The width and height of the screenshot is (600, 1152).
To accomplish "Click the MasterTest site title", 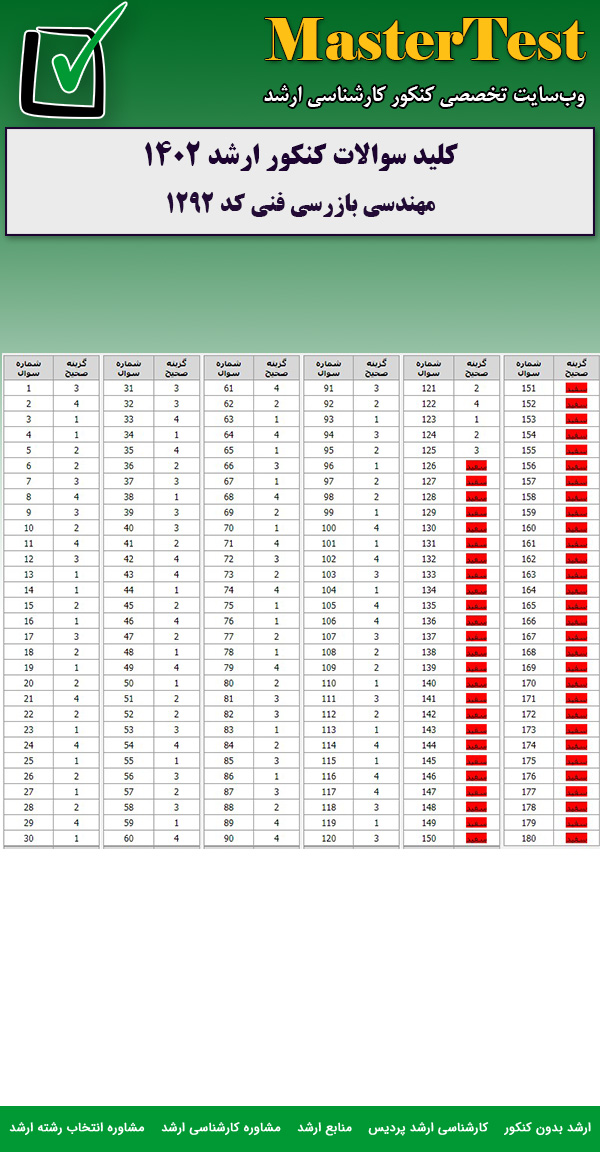I will (425, 42).
